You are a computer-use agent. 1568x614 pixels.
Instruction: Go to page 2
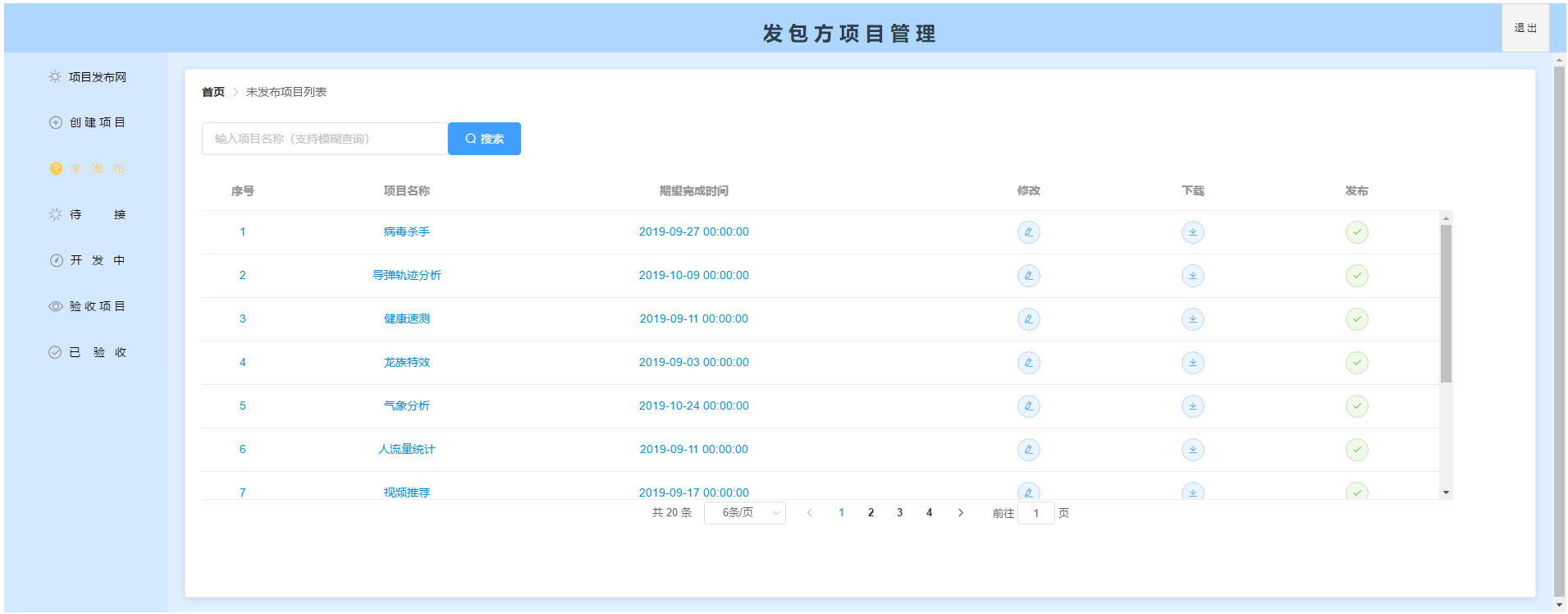pyautogui.click(x=871, y=513)
